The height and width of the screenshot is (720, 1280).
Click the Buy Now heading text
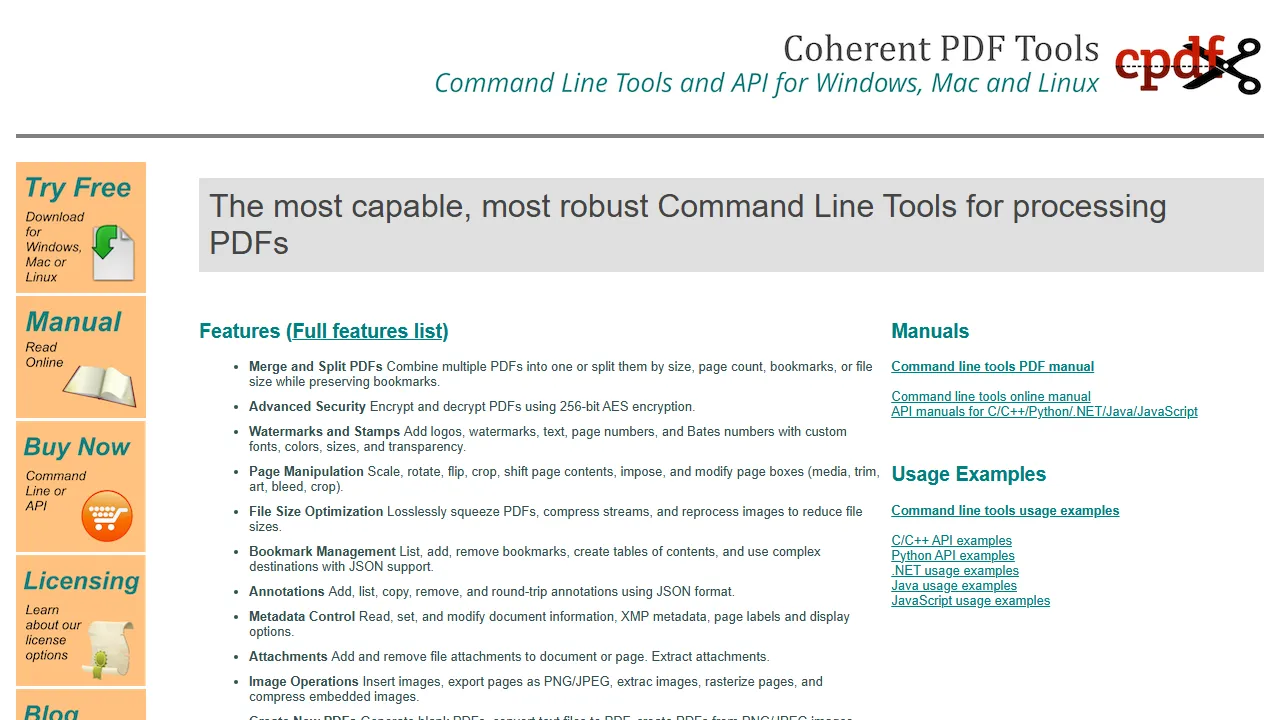click(x=77, y=447)
